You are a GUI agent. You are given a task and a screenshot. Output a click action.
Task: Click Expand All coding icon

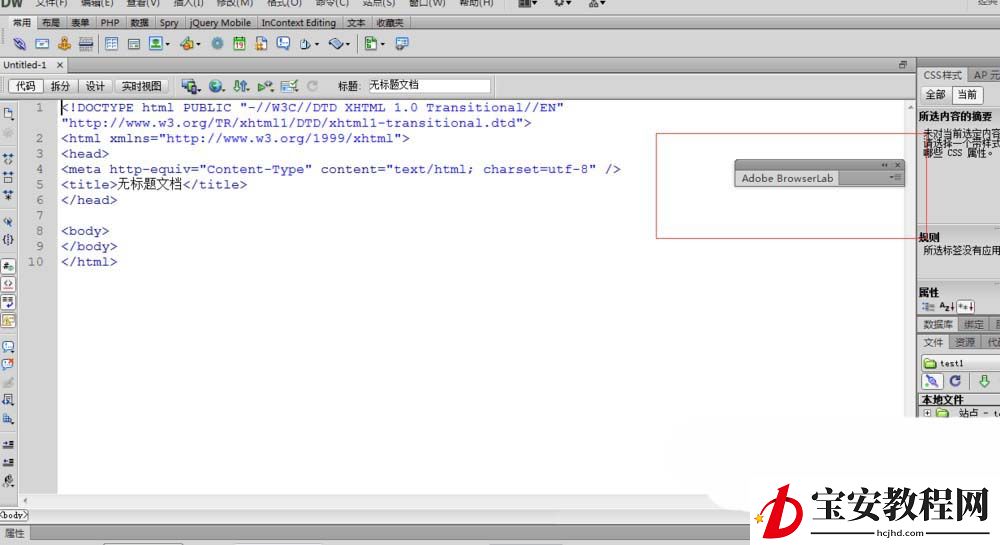coord(8,194)
